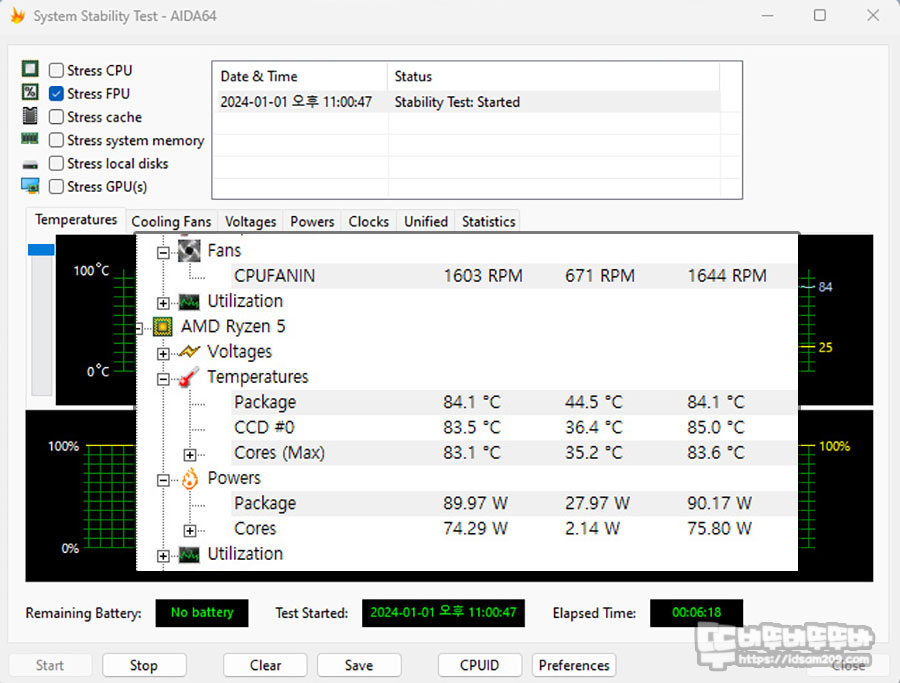Click the AMD Ryzen 5 processor icon
900x683 pixels.
[162, 327]
